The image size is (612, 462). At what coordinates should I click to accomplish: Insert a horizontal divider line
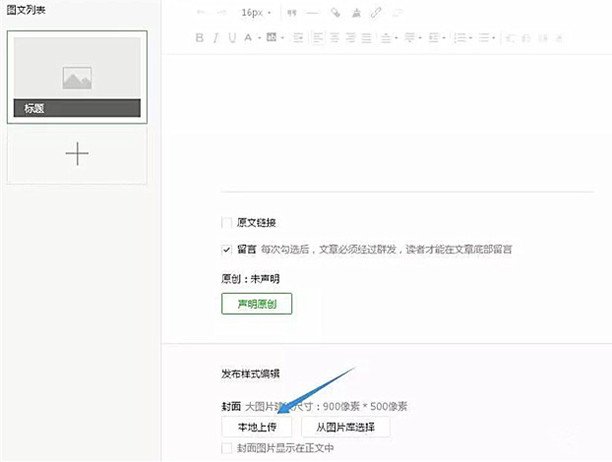tap(312, 13)
